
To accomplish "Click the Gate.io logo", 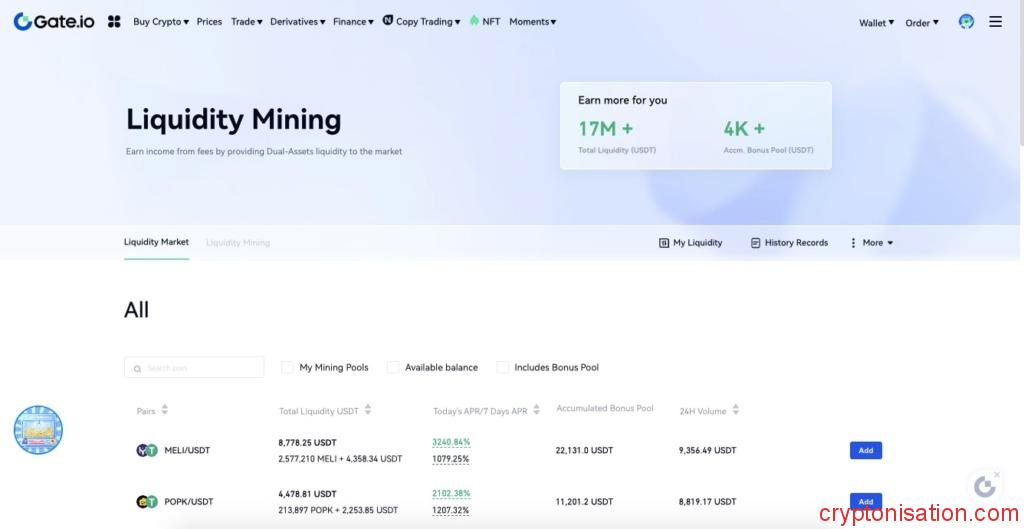I will [54, 22].
